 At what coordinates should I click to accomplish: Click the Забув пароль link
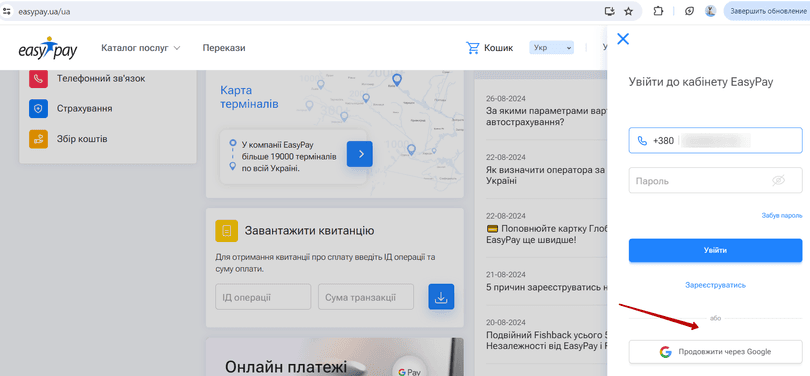tap(782, 215)
